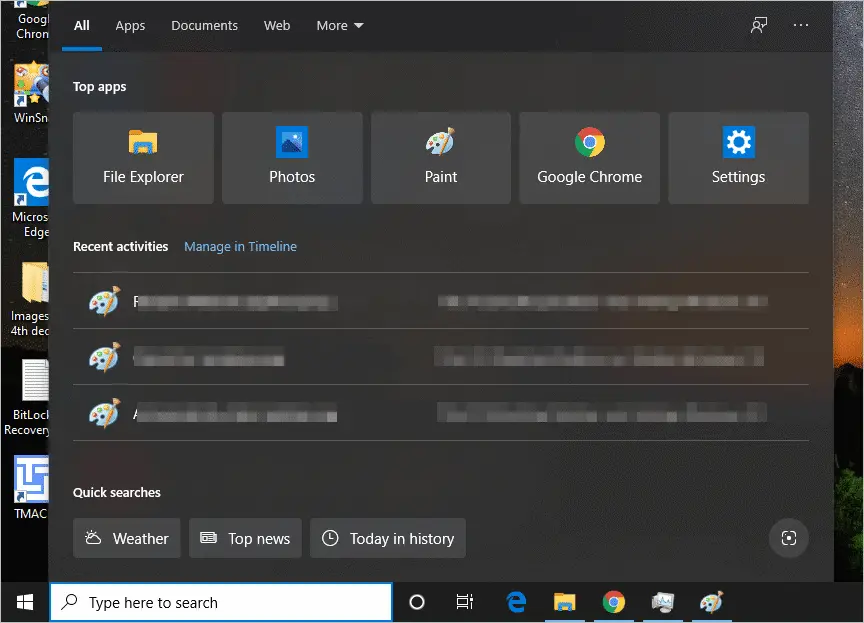Switch to the All tab
Image resolution: width=864 pixels, height=623 pixels.
point(82,26)
